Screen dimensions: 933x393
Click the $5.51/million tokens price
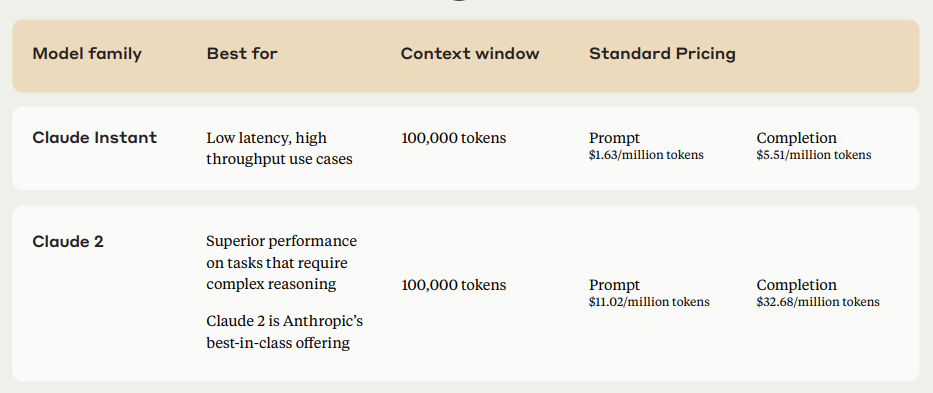tap(814, 155)
